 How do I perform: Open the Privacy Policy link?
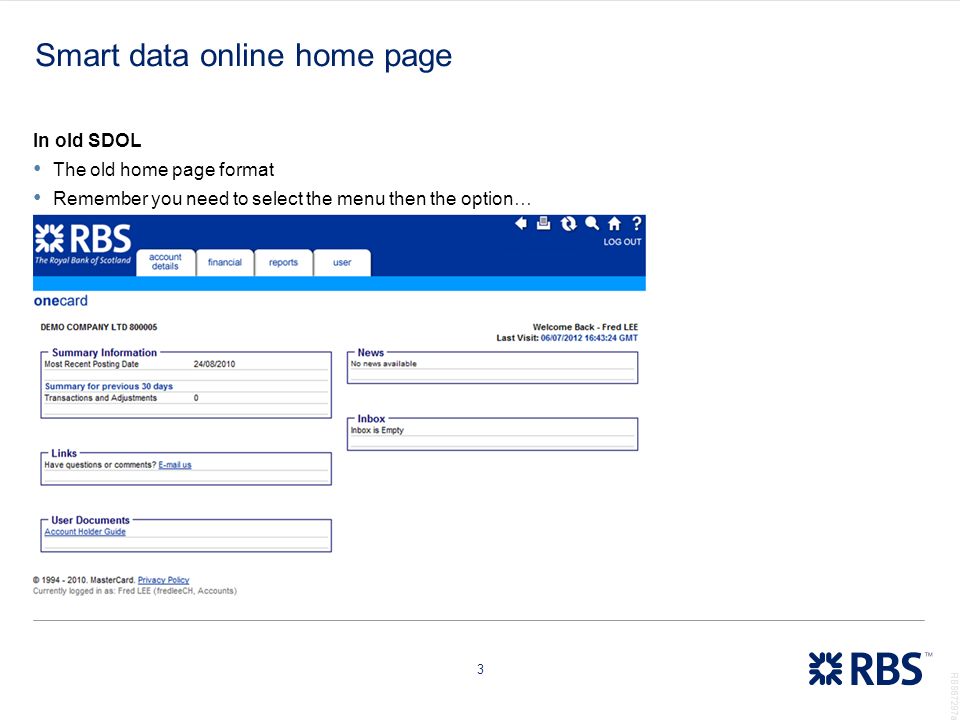pyautogui.click(x=163, y=580)
